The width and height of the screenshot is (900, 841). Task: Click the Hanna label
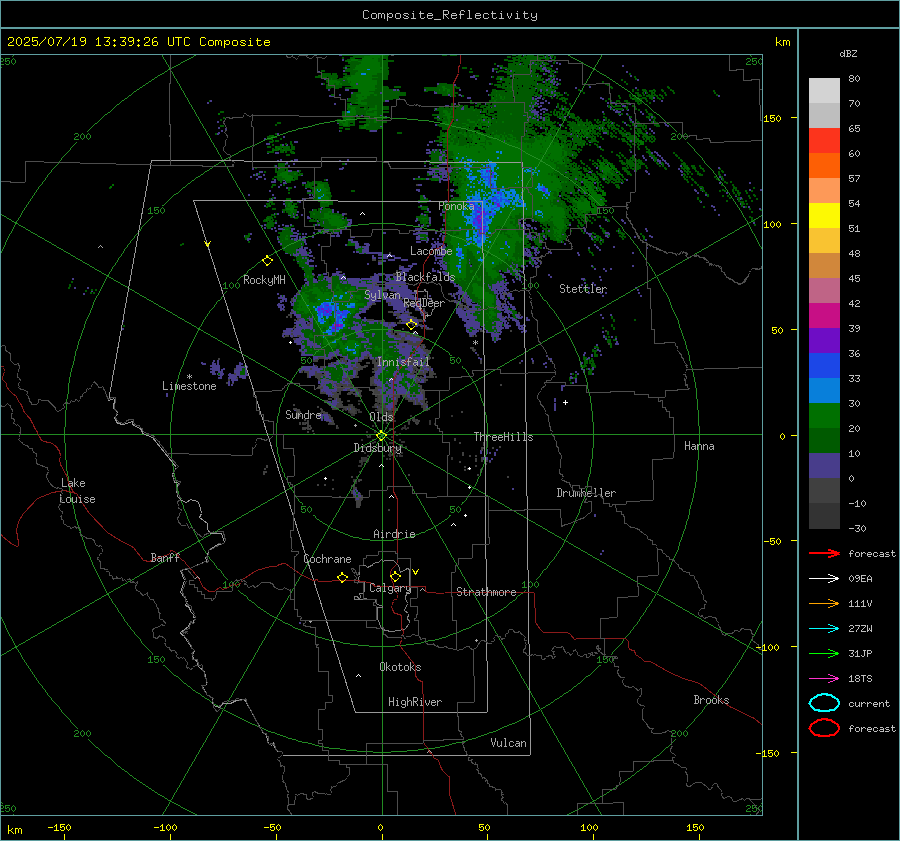pos(699,446)
